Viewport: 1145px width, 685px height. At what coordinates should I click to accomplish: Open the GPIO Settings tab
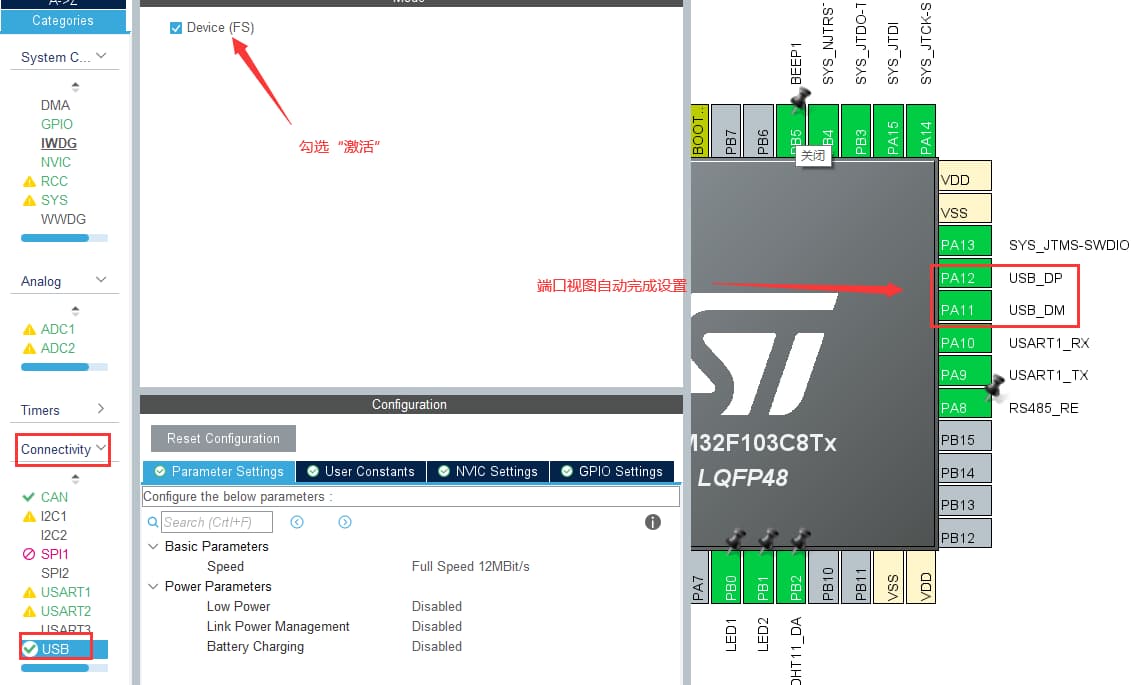point(611,472)
